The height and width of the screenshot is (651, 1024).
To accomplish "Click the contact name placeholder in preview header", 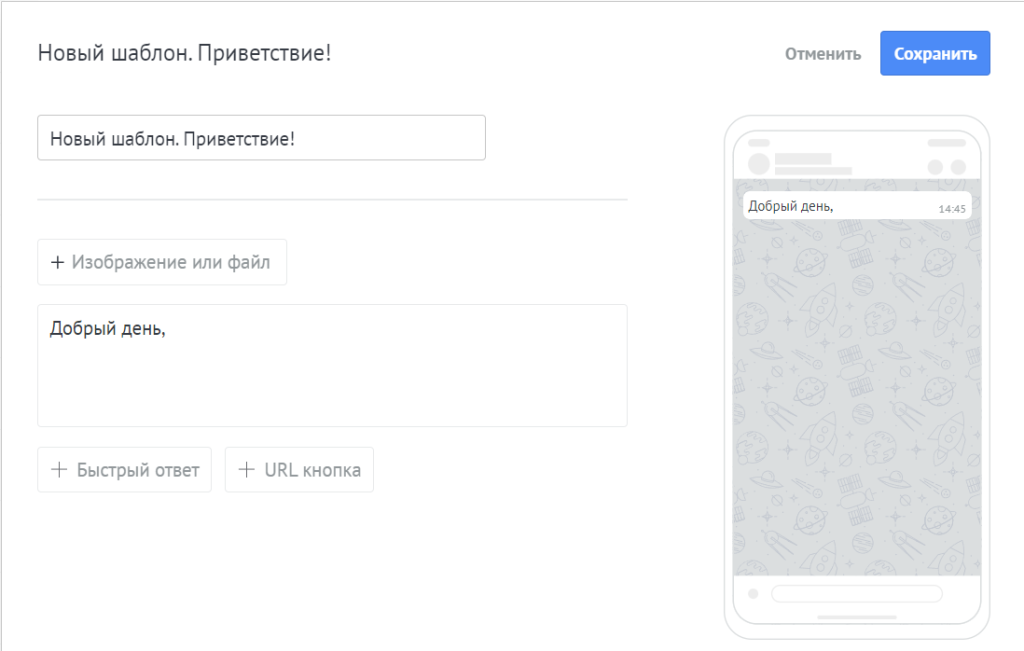I will [x=803, y=159].
